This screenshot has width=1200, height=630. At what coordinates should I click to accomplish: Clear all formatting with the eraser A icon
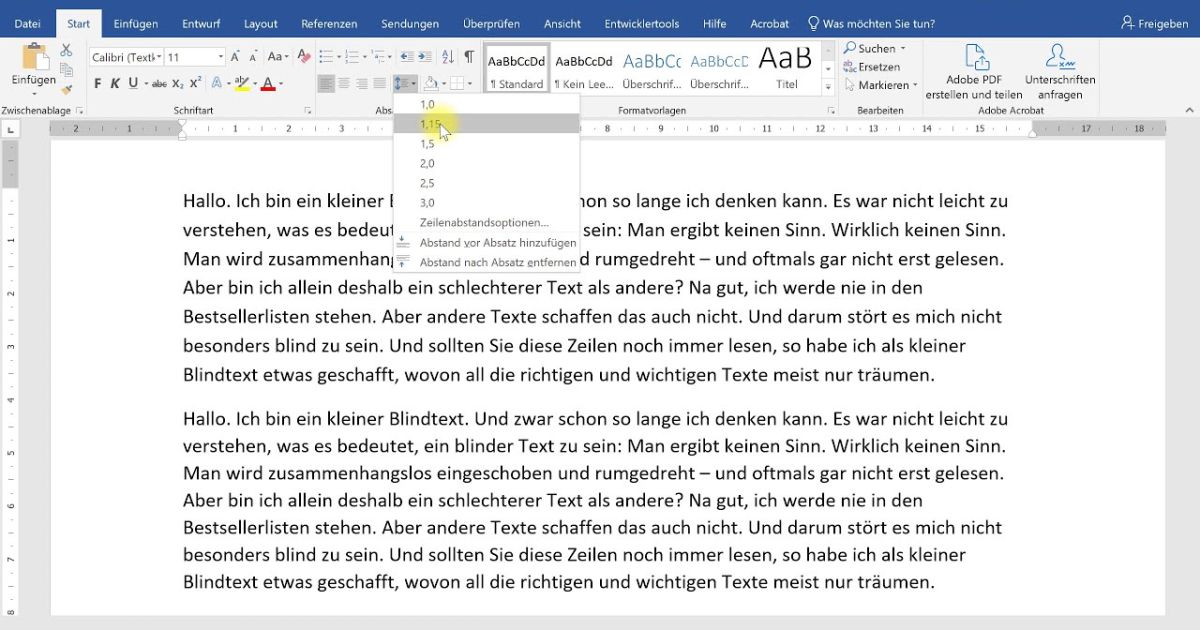[304, 57]
